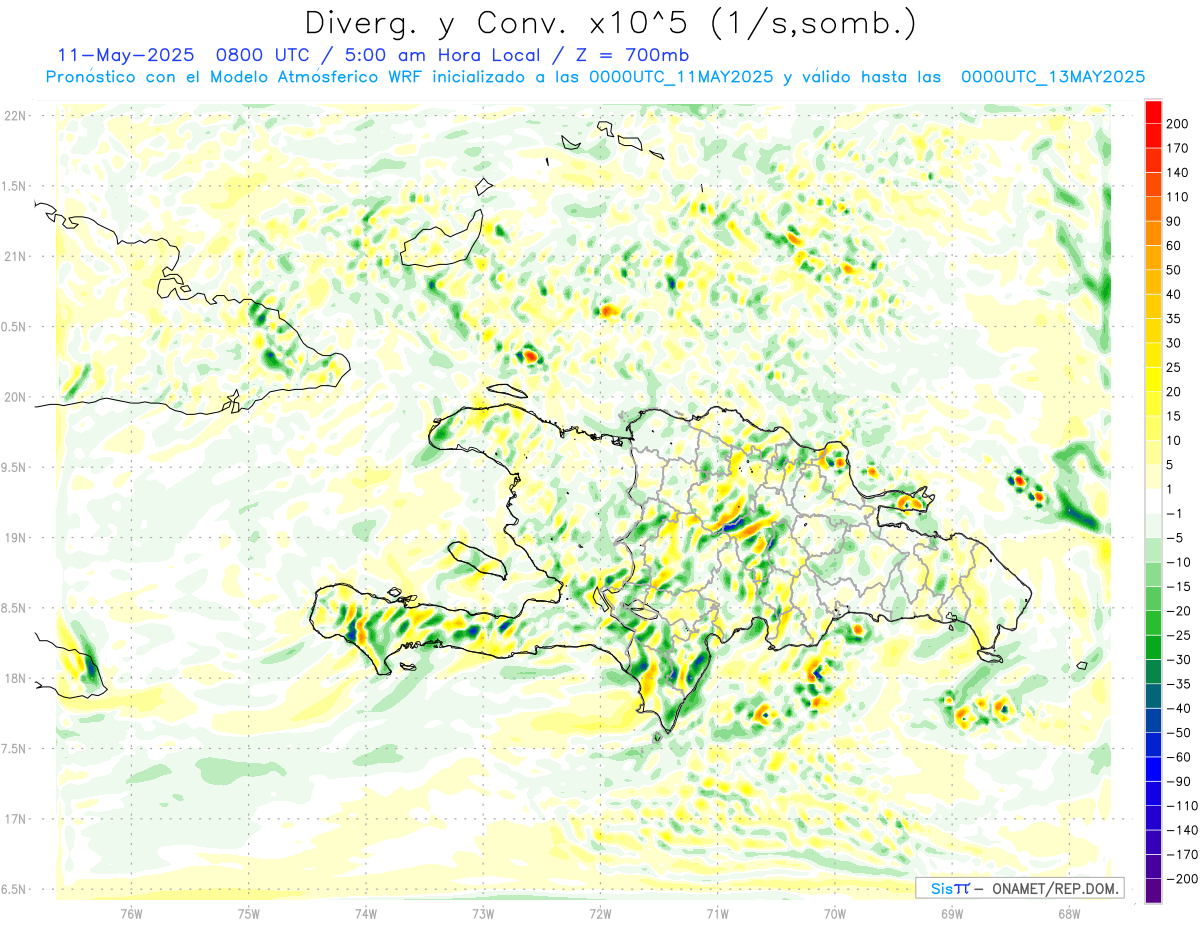Screen dimensions: 1200x927
Task: Click the '18N' latitude label
Action: click(x=14, y=679)
